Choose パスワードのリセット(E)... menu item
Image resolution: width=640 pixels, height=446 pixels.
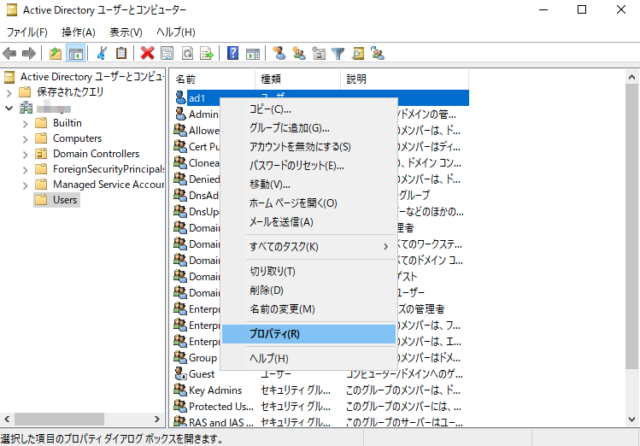(309, 165)
